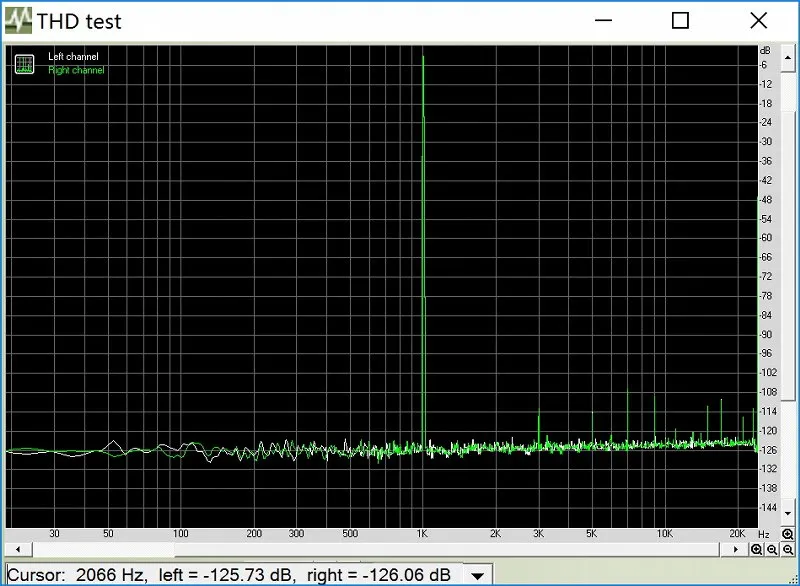Click the corner zoom-out magnifier under the Hz zoom-in
800x586 pixels.
tap(788, 549)
